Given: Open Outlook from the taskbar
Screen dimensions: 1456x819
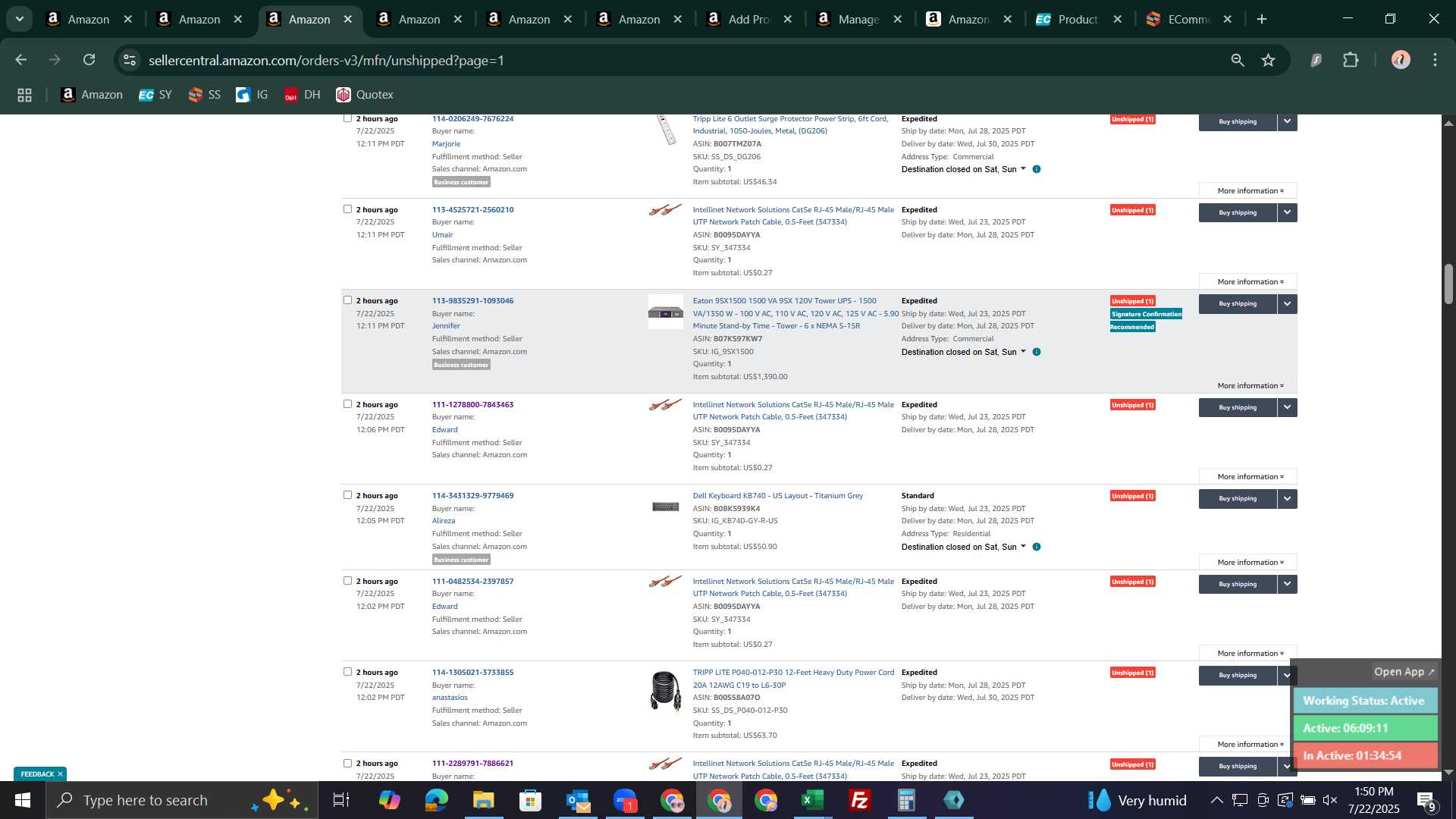Looking at the screenshot, I should (x=578, y=800).
